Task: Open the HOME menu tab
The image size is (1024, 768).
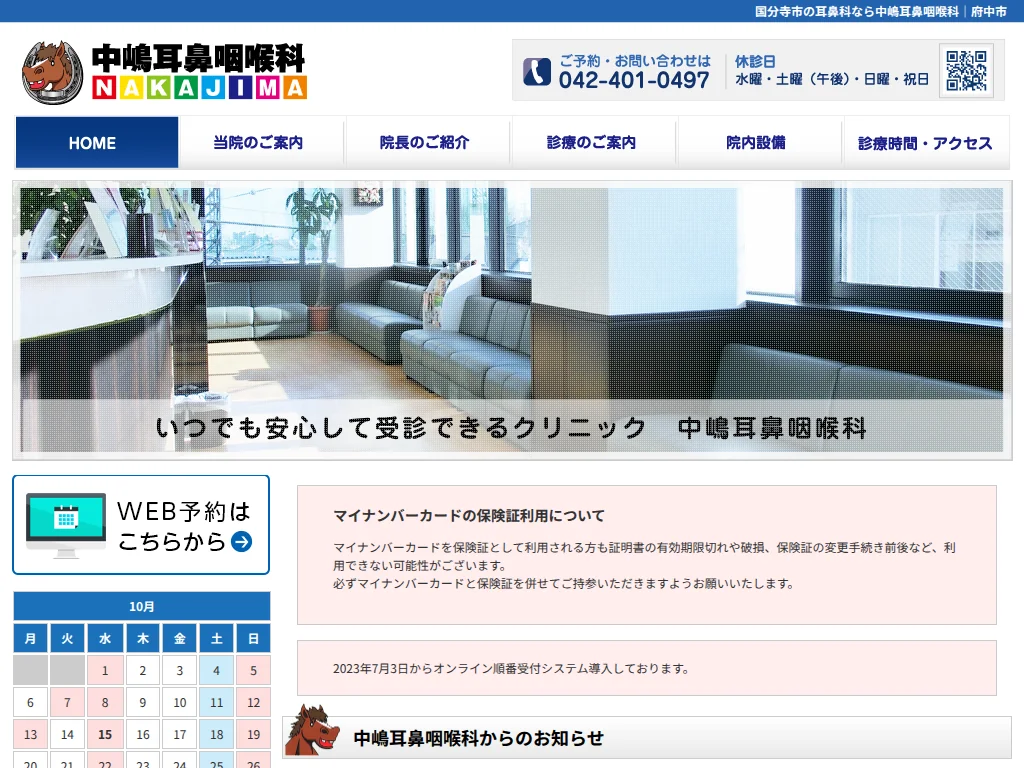Action: click(x=97, y=142)
